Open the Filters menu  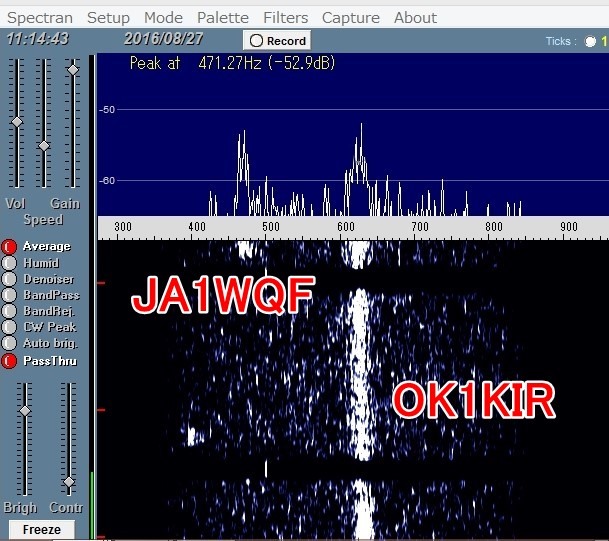click(285, 18)
